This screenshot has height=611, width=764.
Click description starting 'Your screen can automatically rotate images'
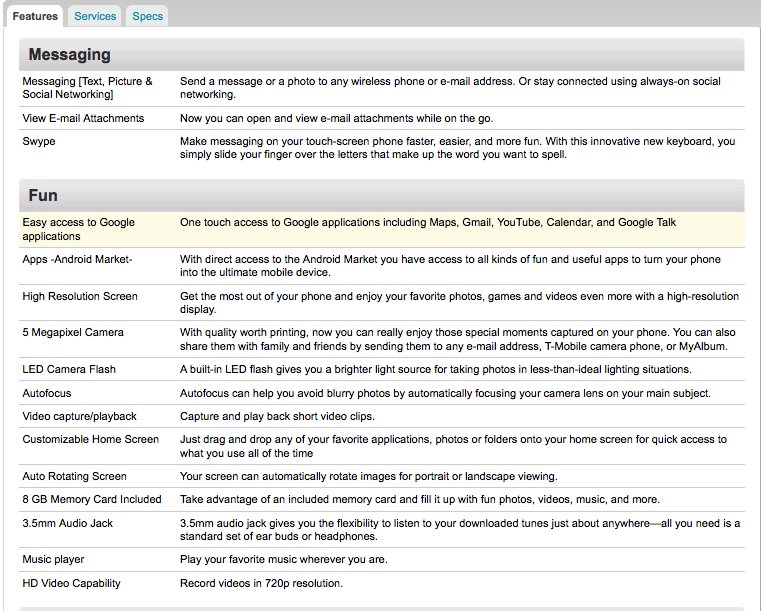point(369,477)
